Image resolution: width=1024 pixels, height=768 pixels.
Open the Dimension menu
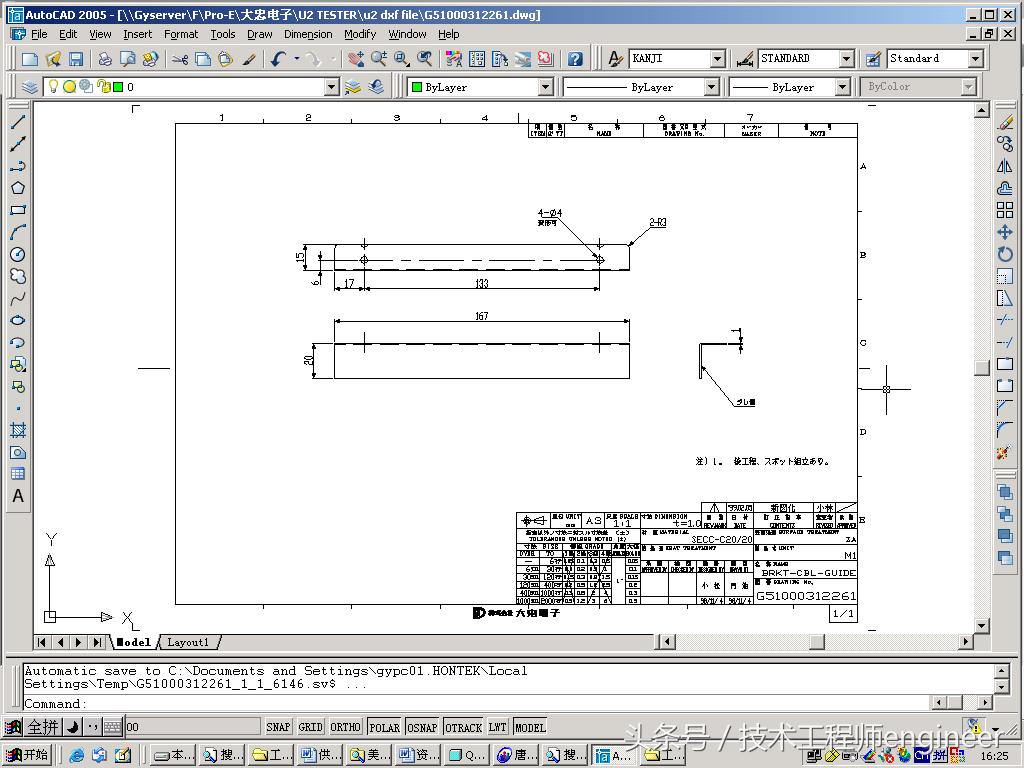tap(308, 34)
